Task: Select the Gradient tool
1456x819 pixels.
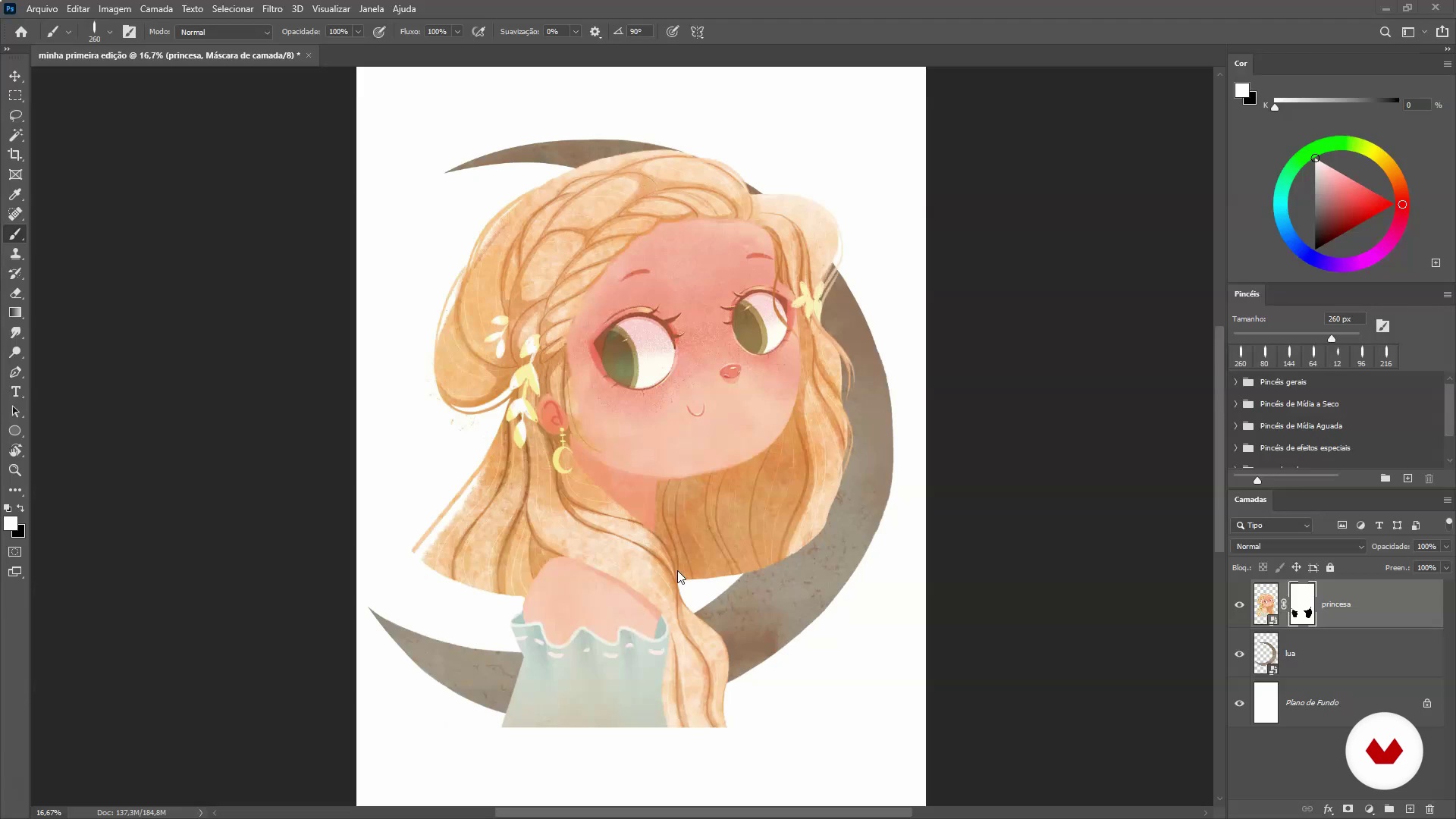Action: pos(15,313)
